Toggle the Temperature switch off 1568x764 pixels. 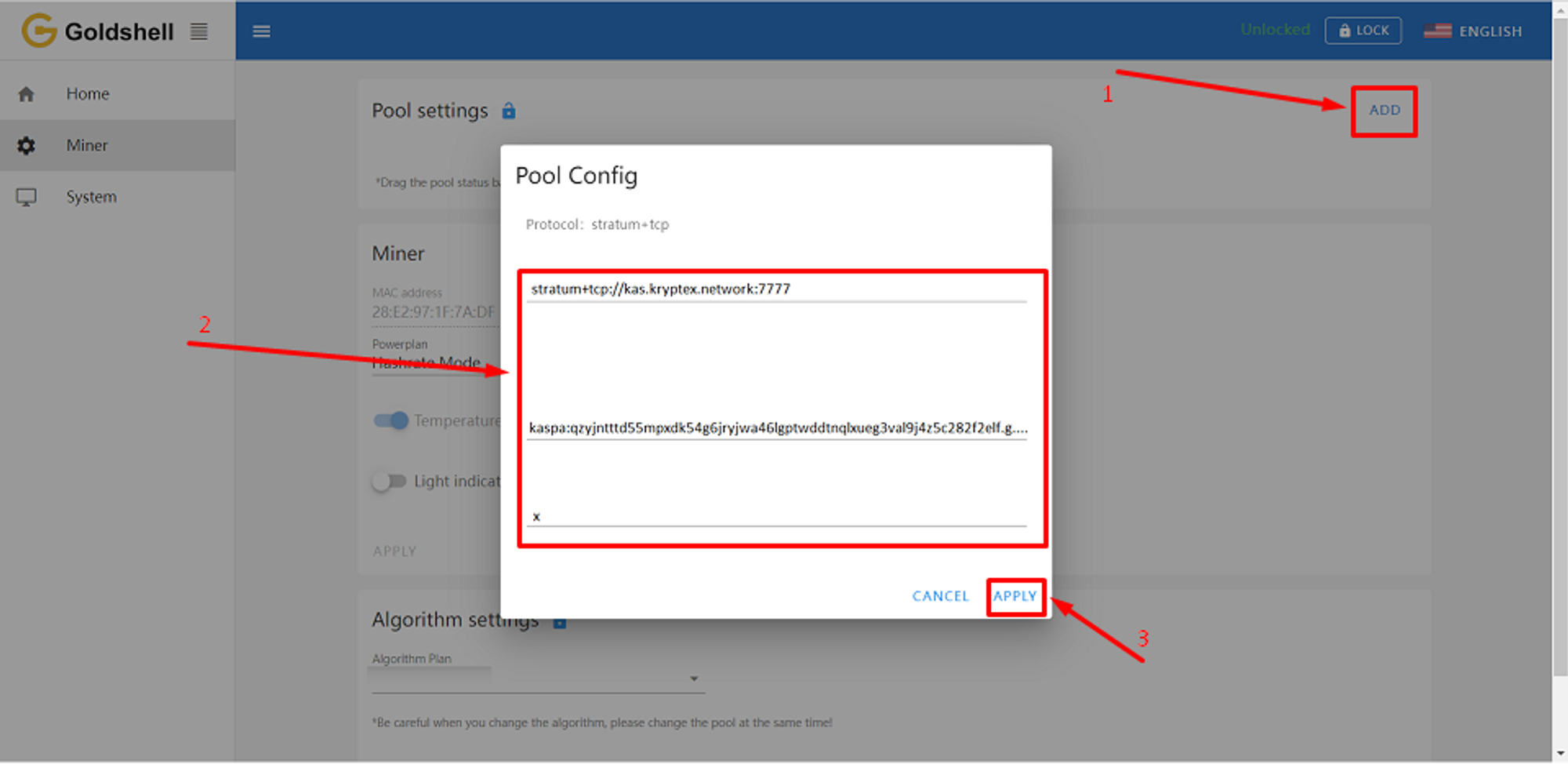click(x=391, y=420)
